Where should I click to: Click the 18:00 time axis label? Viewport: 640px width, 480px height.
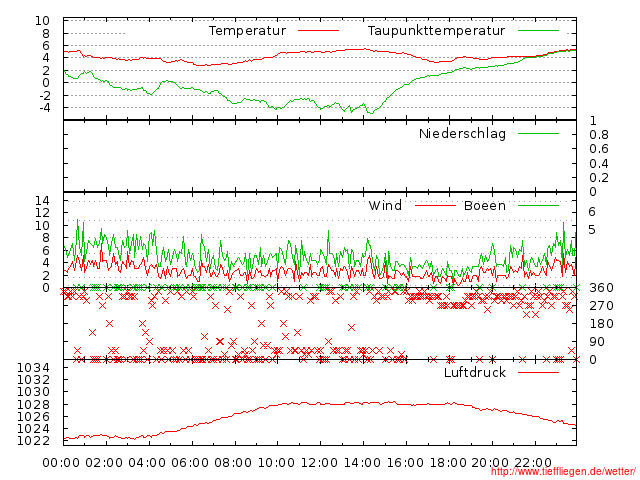(448, 463)
